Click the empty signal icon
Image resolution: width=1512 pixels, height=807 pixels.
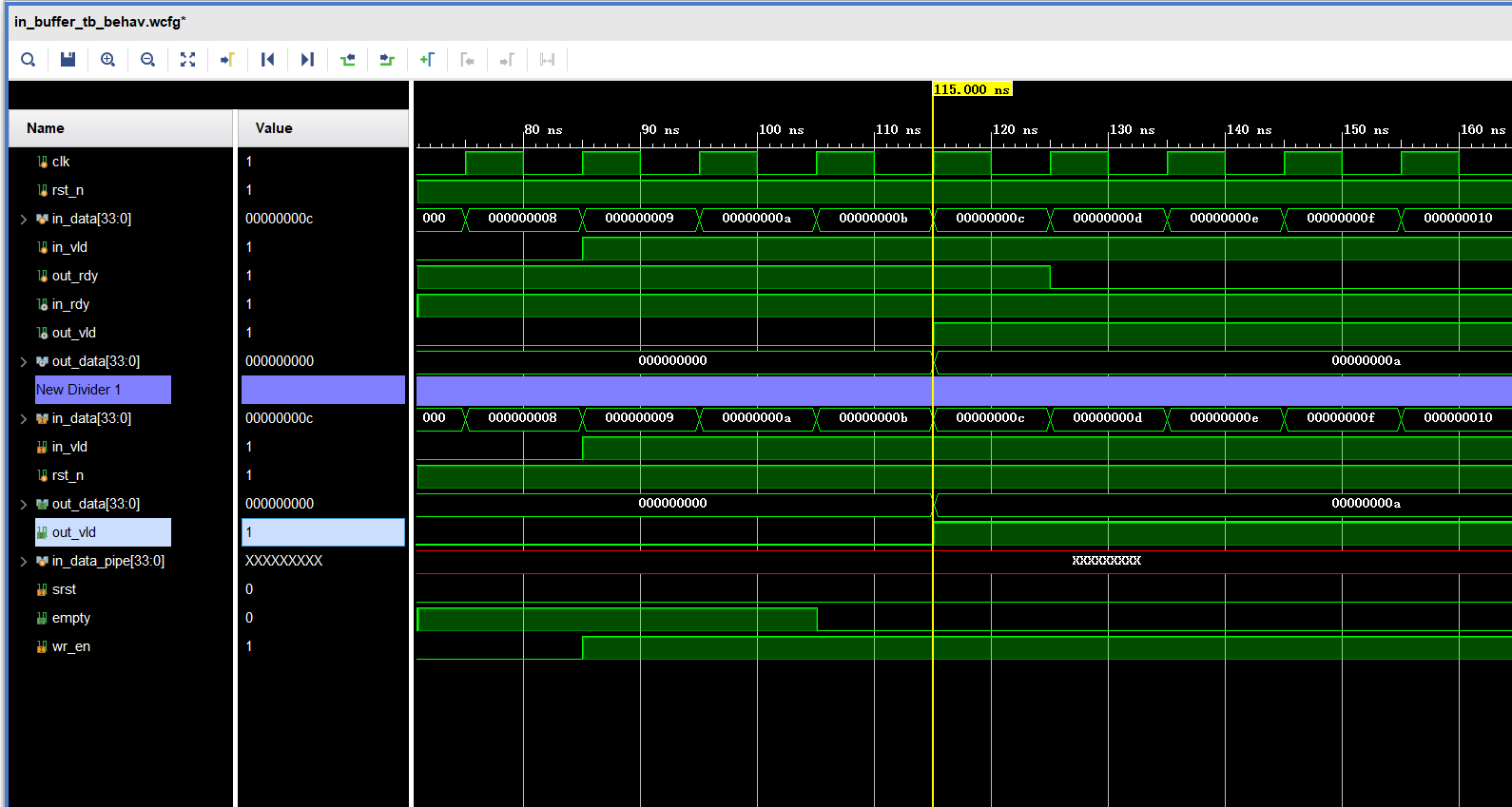(42, 618)
